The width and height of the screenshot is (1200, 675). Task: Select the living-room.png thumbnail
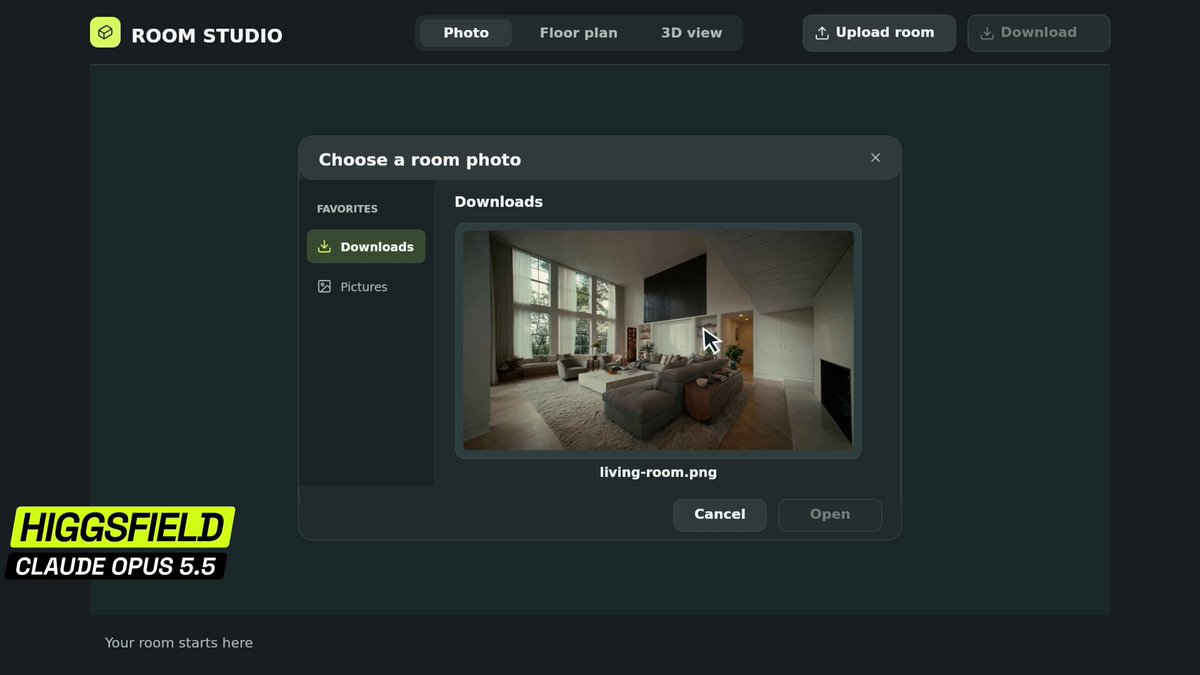pyautogui.click(x=658, y=341)
